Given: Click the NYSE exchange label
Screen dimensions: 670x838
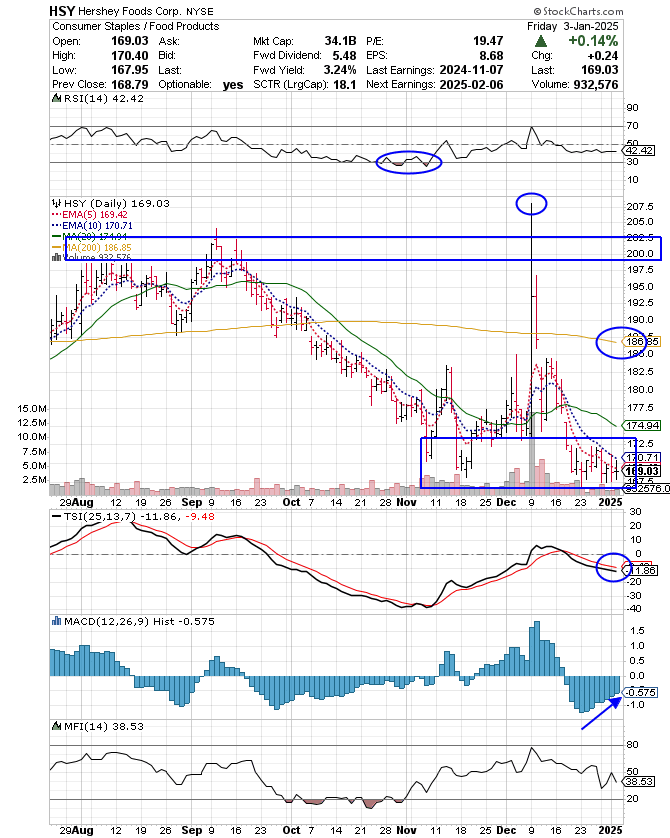Looking at the screenshot, I should [199, 11].
